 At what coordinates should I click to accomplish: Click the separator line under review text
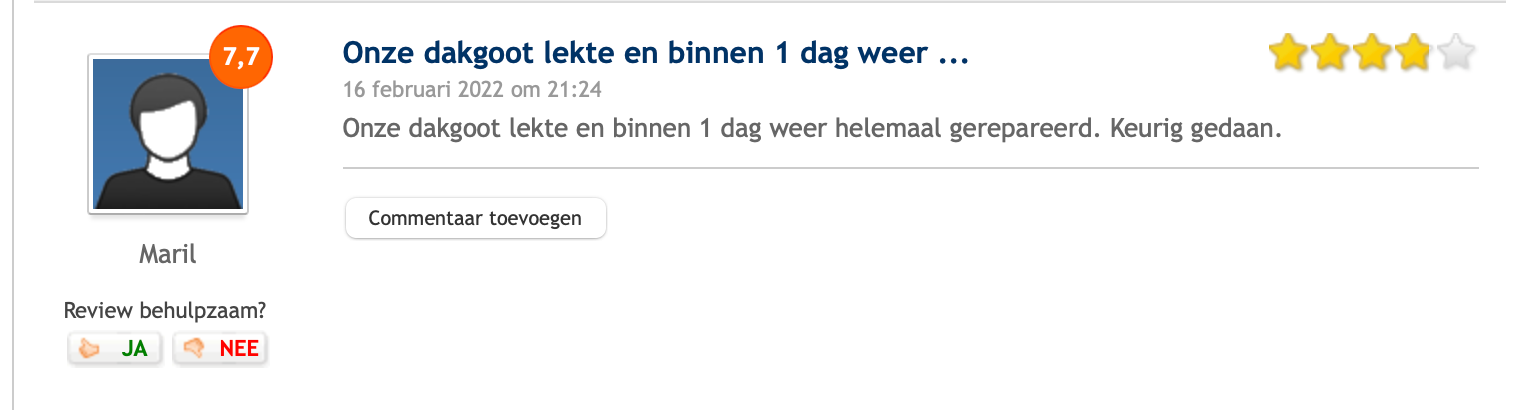[x=910, y=168]
